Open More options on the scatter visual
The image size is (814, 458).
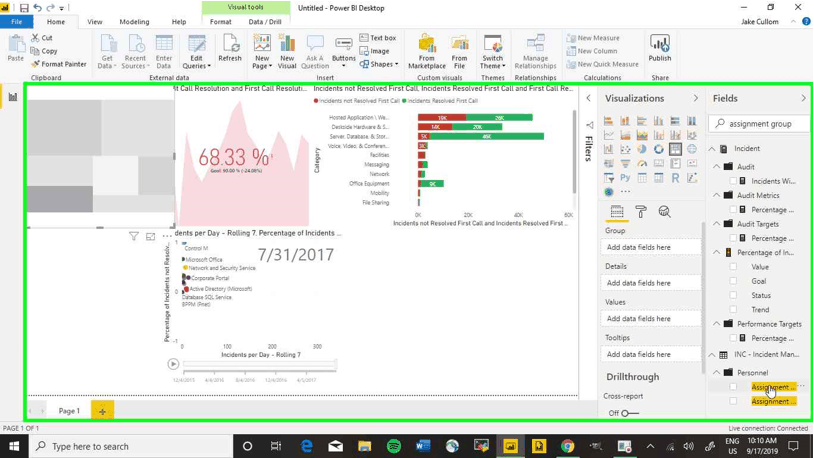[167, 237]
